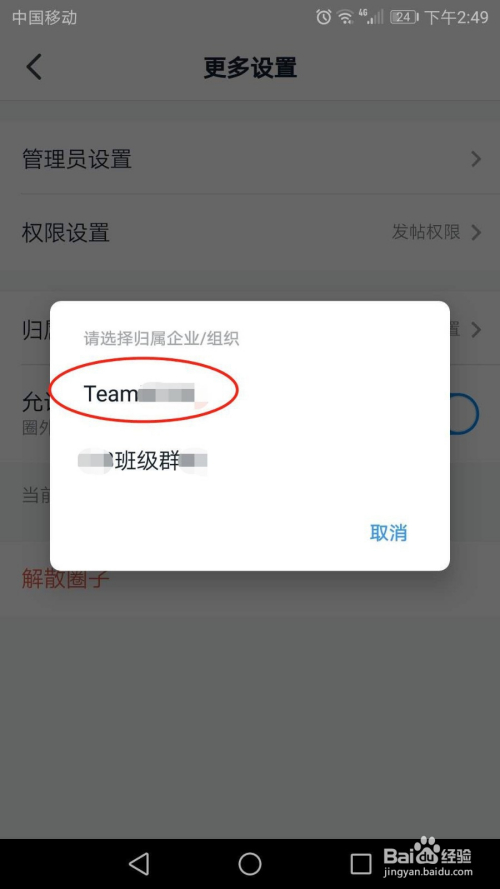Tap the Android home circle button
500x889 pixels.
250,863
